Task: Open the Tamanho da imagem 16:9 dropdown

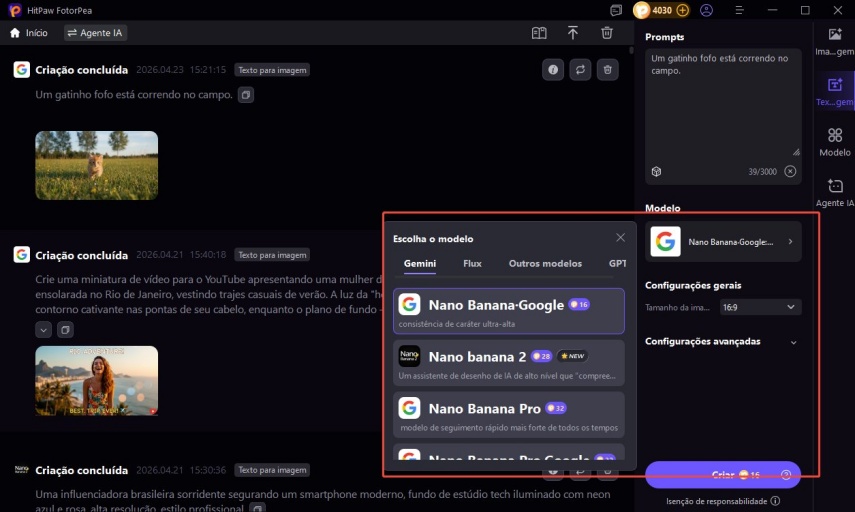Action: (x=760, y=307)
